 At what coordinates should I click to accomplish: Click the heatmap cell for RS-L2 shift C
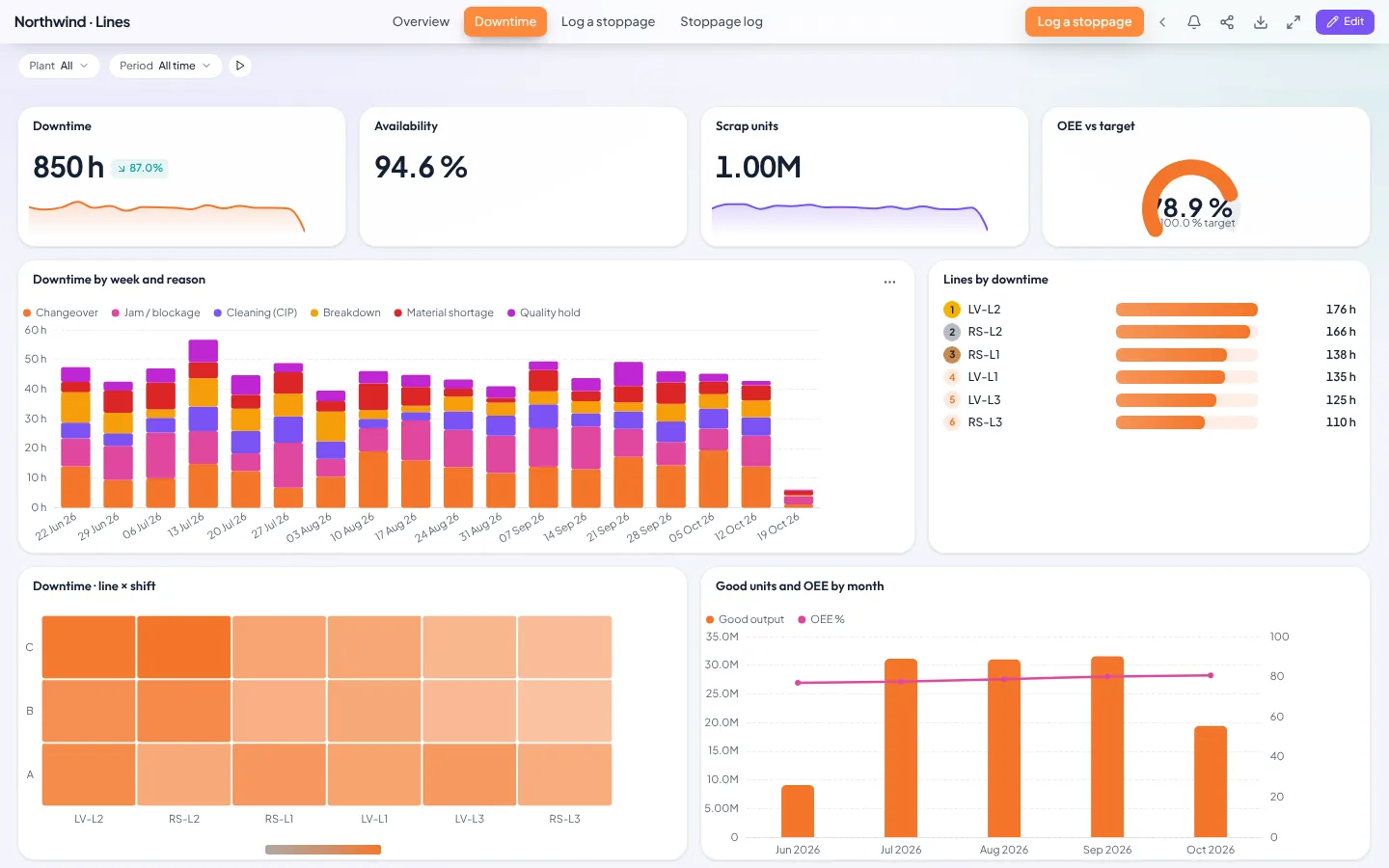pyautogui.click(x=184, y=647)
